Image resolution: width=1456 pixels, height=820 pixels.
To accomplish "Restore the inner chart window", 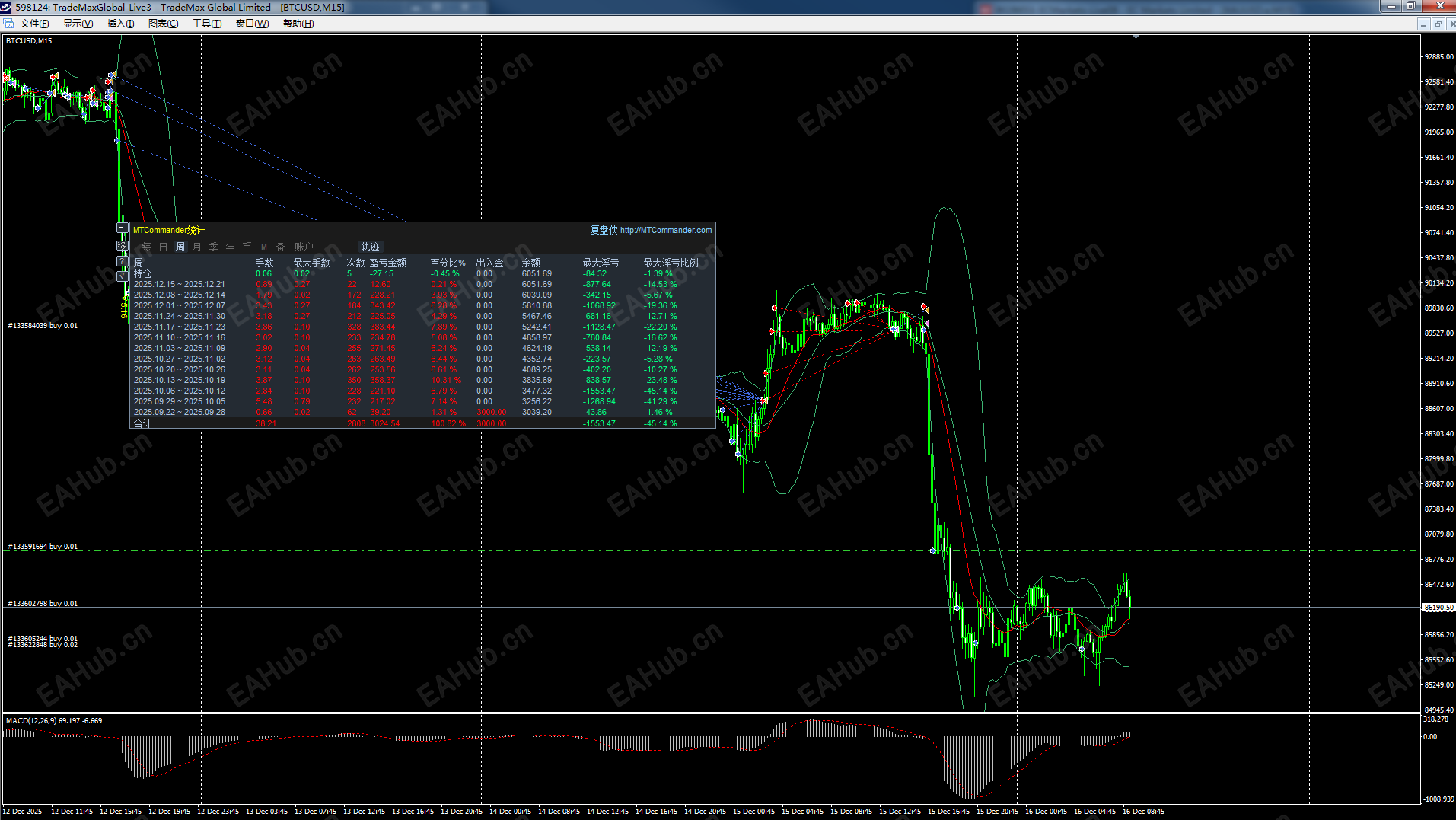I will pyautogui.click(x=1438, y=24).
